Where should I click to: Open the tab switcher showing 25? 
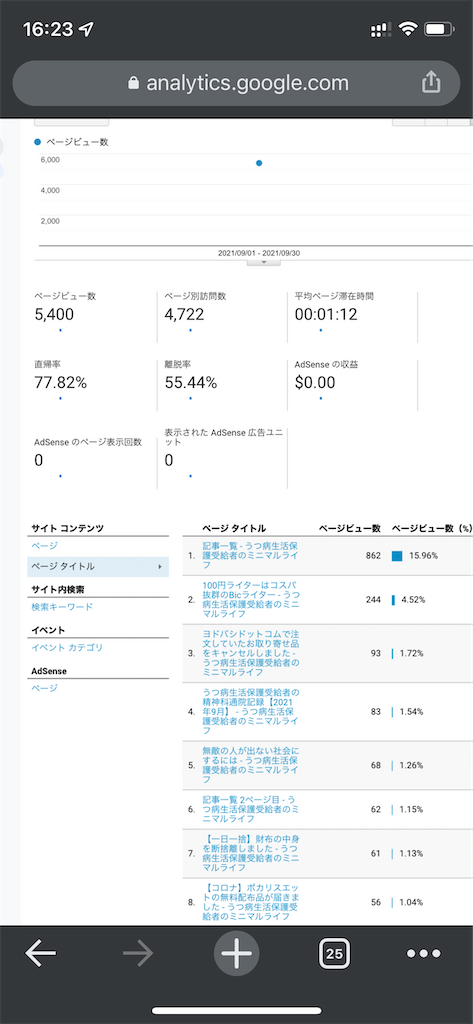(x=334, y=953)
